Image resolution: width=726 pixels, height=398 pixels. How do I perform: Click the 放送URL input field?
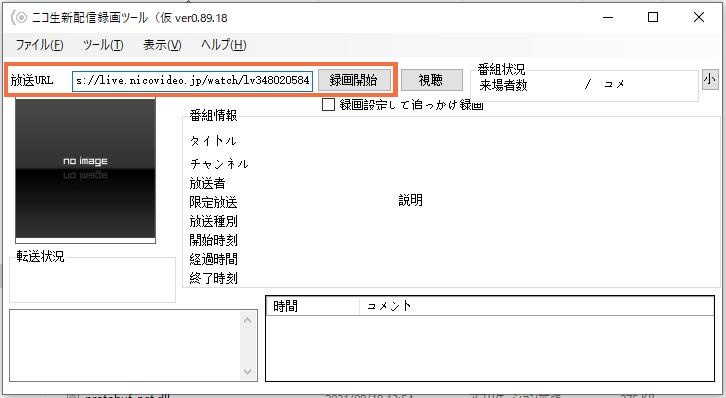click(x=193, y=81)
